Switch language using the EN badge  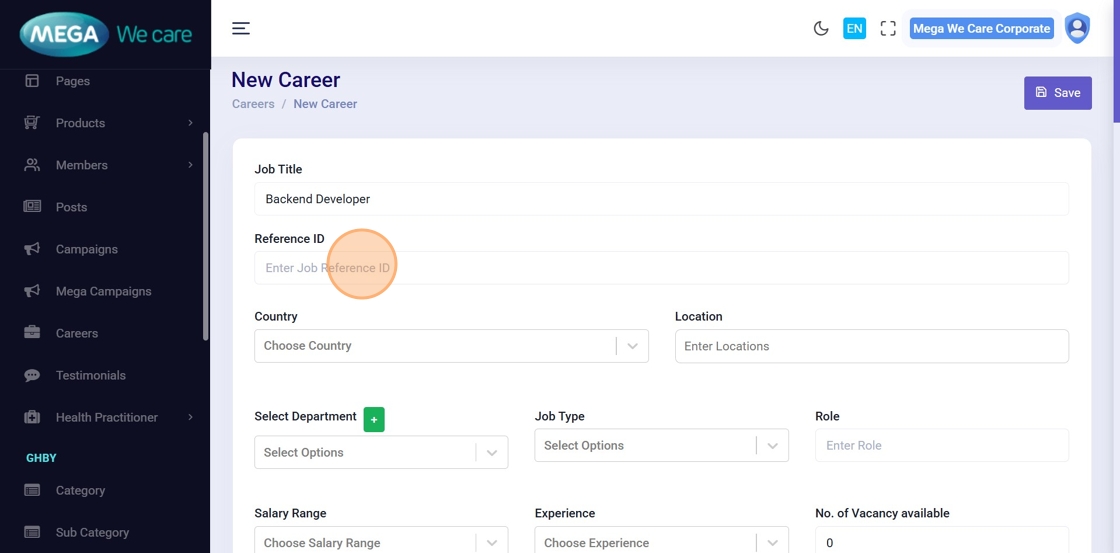854,29
